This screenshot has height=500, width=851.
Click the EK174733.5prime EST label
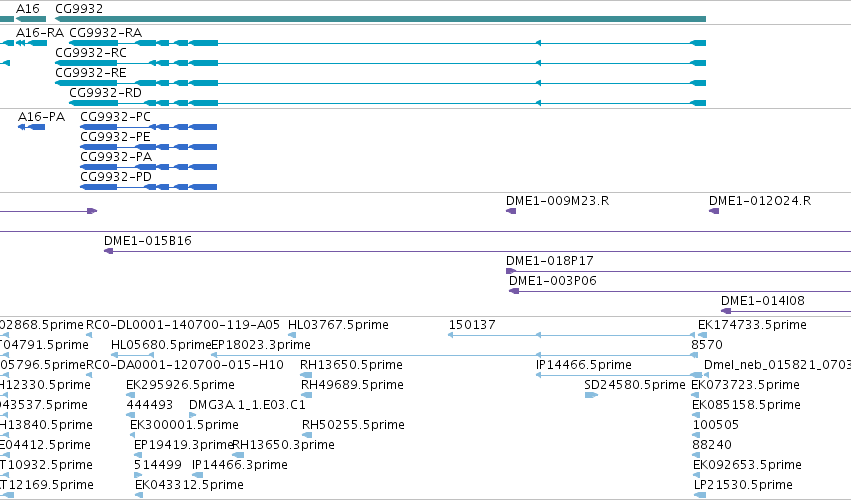[752, 325]
